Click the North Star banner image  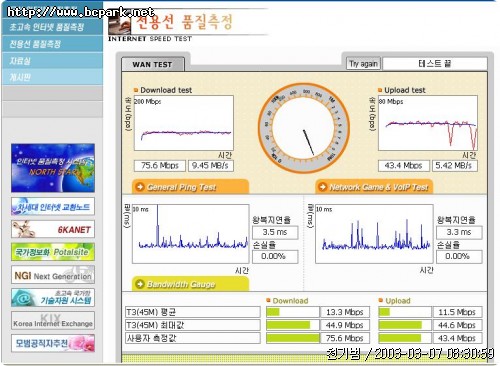(53, 168)
